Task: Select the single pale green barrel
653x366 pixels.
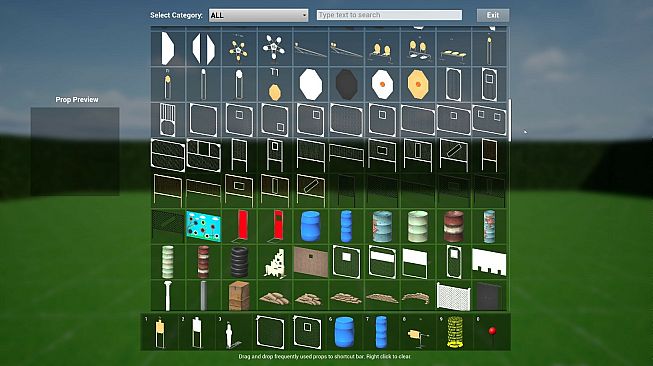Action: tap(418, 227)
